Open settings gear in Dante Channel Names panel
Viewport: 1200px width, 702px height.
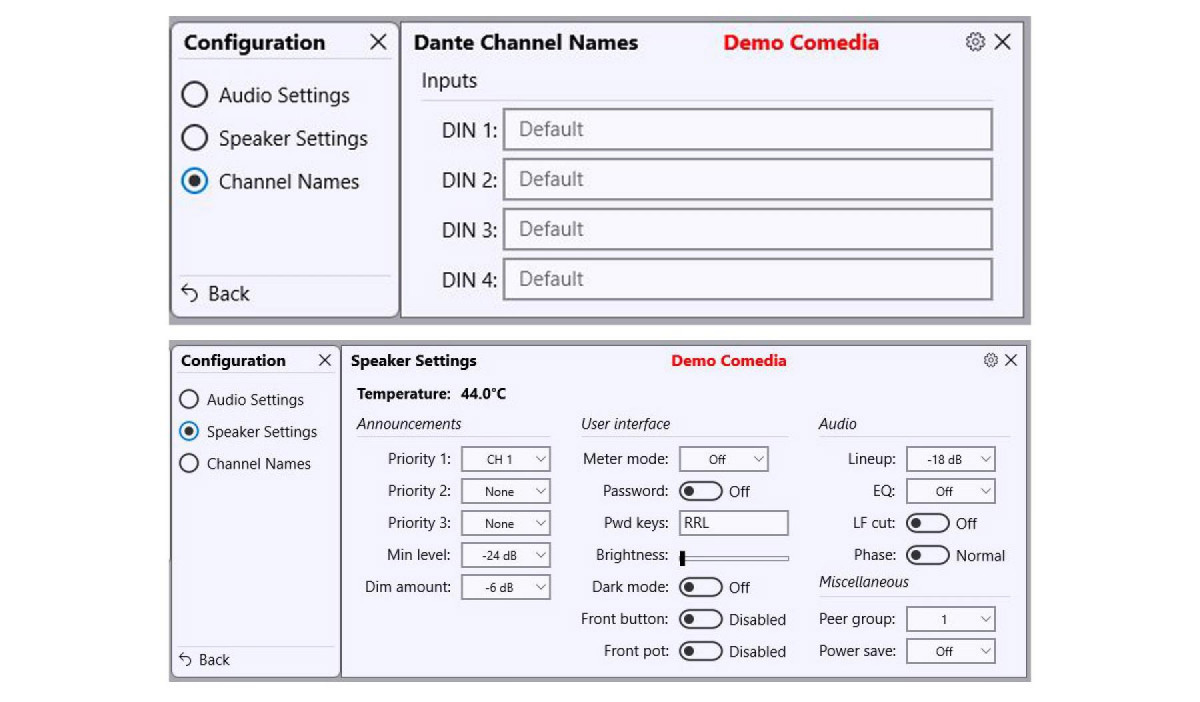tap(975, 42)
